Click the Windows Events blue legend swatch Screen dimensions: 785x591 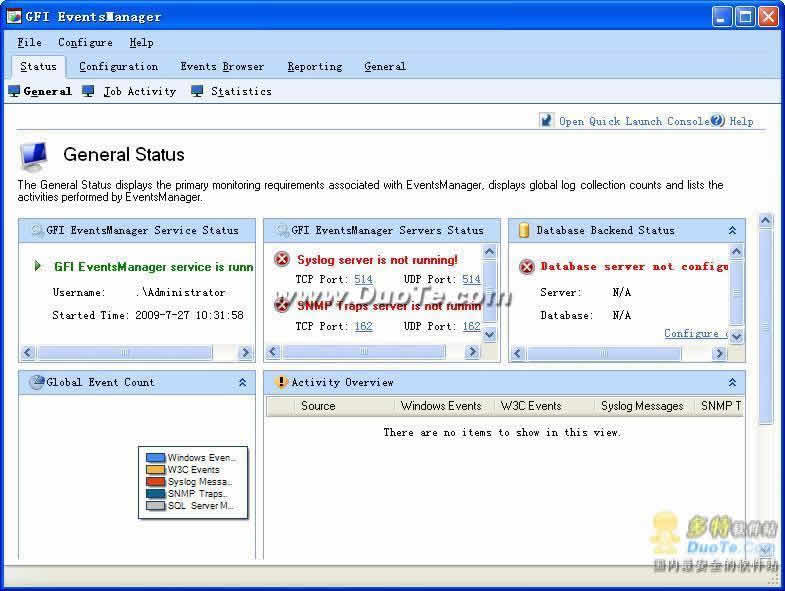click(155, 458)
